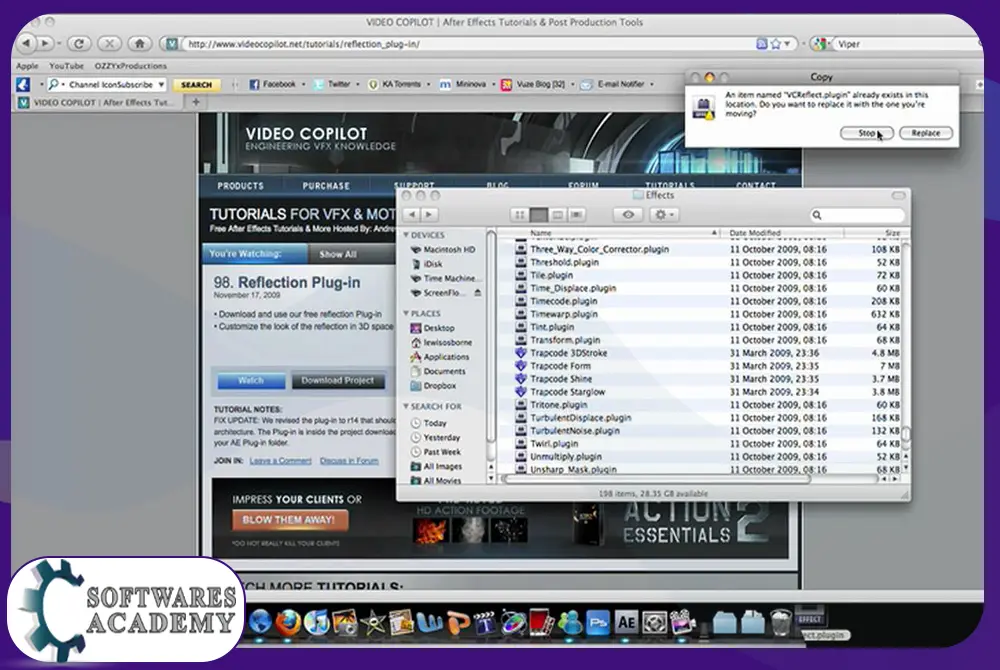The image size is (1000, 670).
Task: Select Macintosh HD in Finder sidebar
Action: coord(443,250)
